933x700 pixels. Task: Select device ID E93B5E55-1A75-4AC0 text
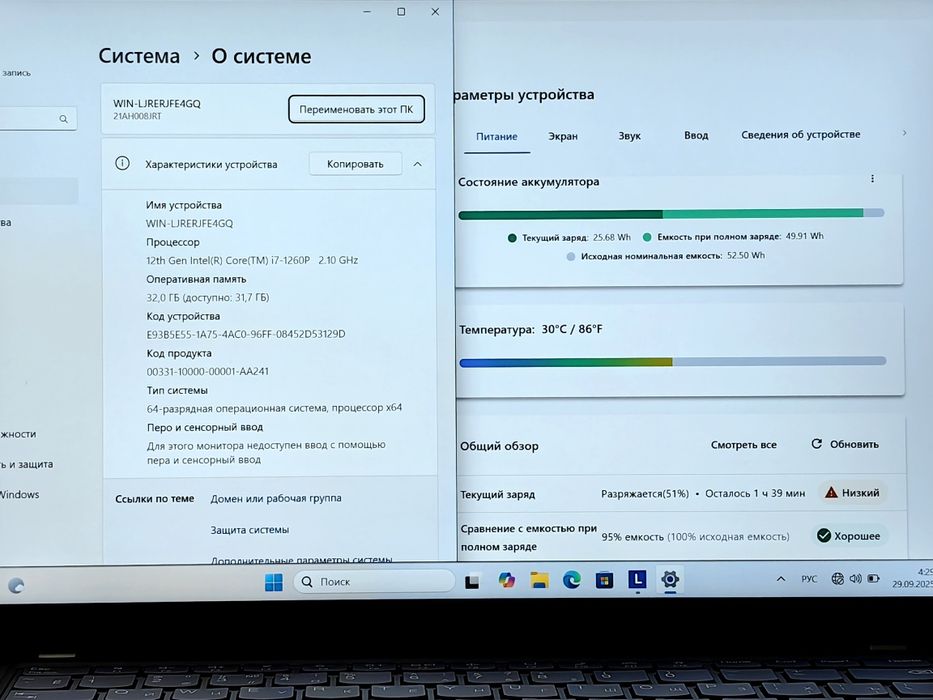(246, 334)
